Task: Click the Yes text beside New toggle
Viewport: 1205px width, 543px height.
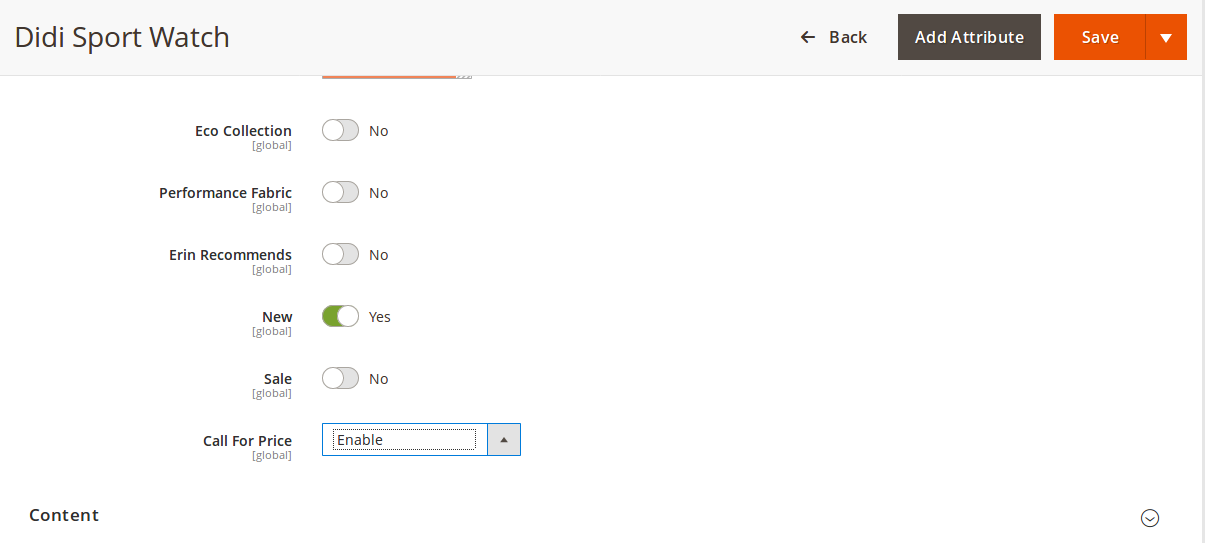Action: pos(380,317)
